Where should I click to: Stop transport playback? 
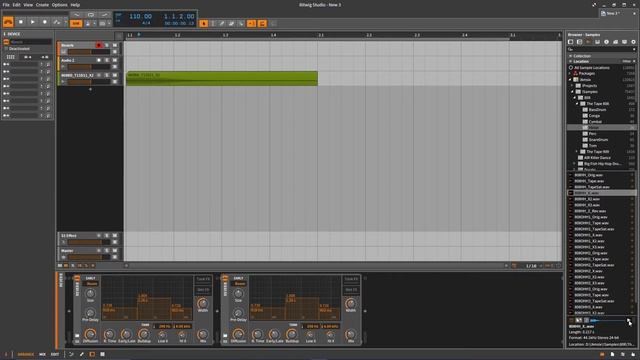21,22
